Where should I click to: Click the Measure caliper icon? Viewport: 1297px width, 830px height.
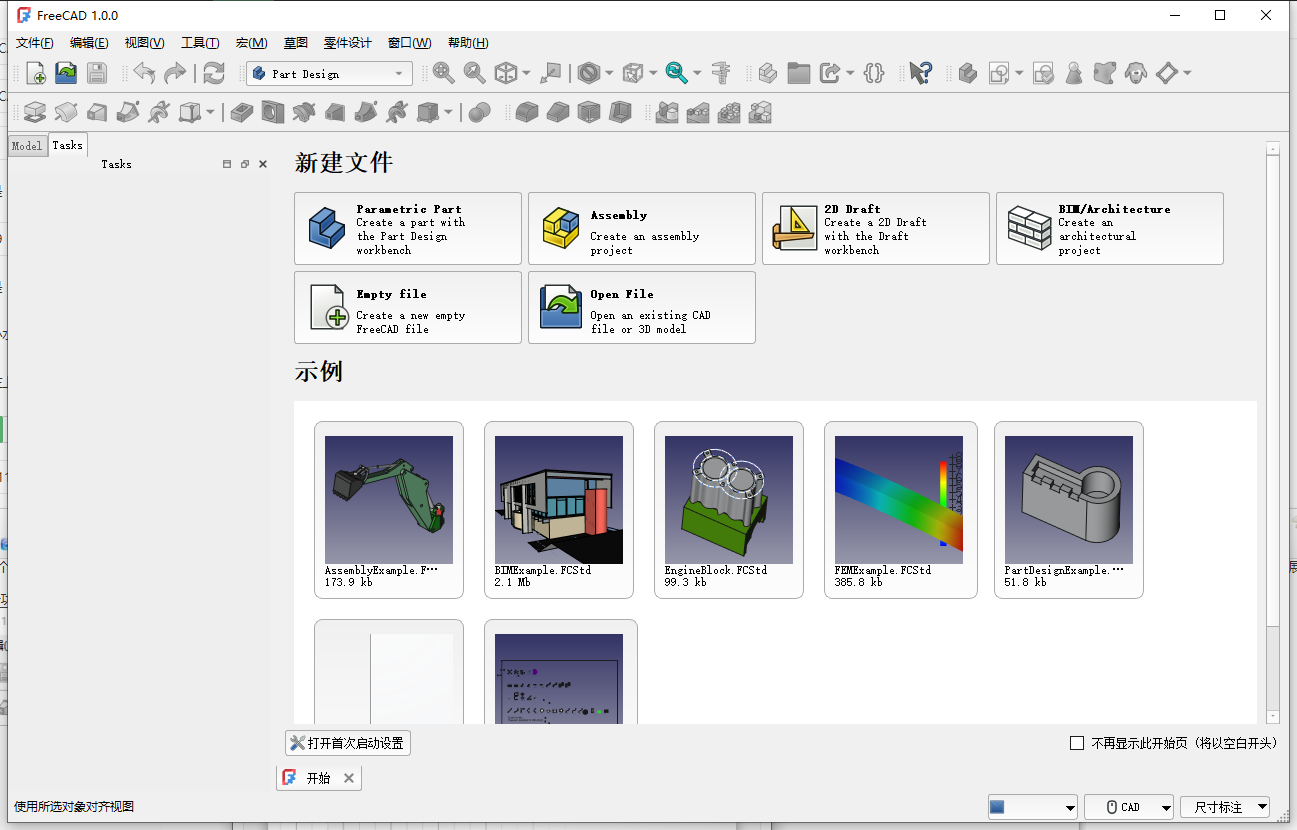(x=721, y=73)
